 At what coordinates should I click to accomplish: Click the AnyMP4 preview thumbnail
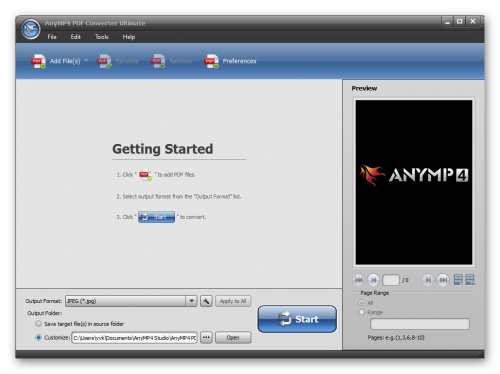(x=414, y=182)
